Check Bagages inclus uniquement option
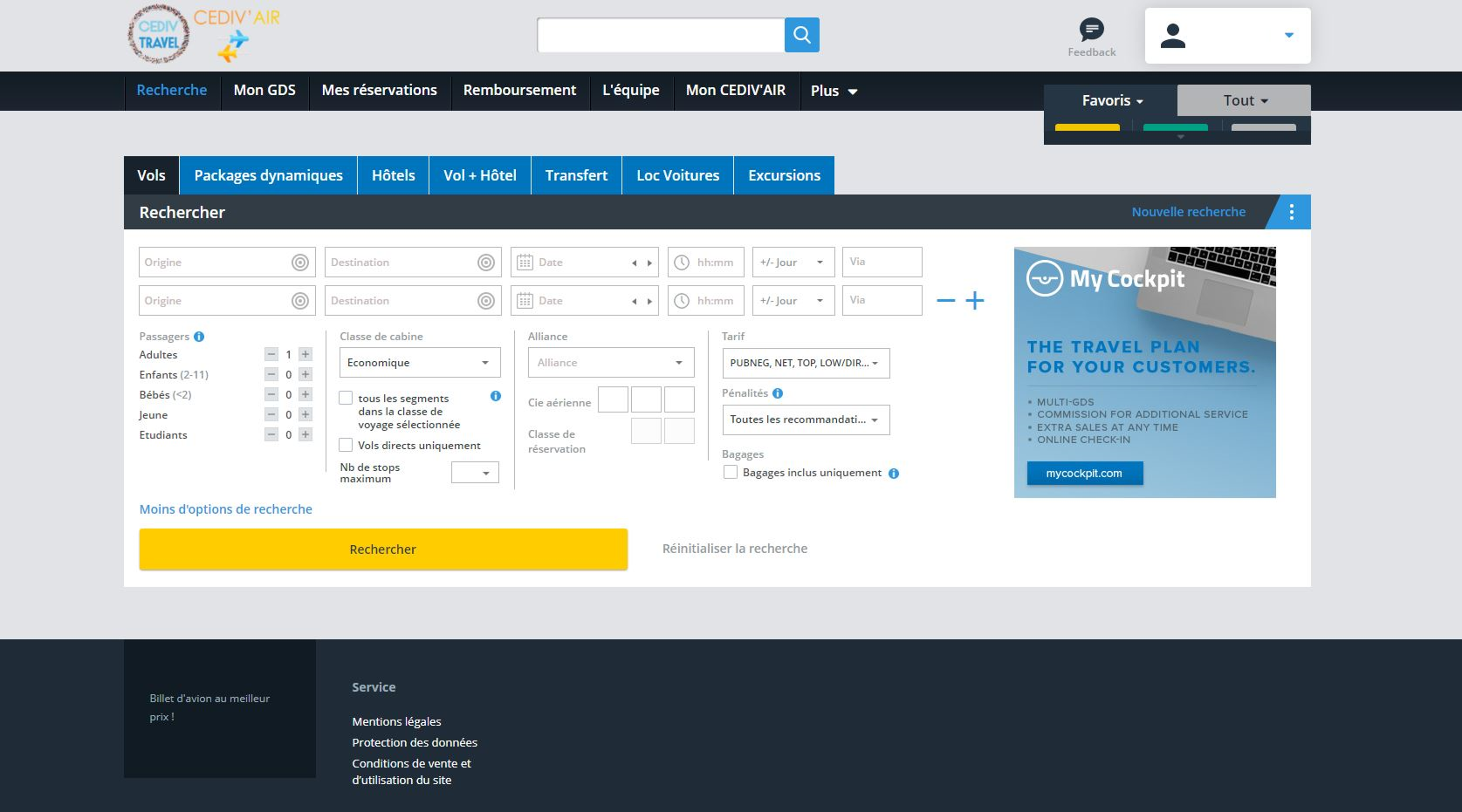The height and width of the screenshot is (812, 1462). tap(730, 472)
